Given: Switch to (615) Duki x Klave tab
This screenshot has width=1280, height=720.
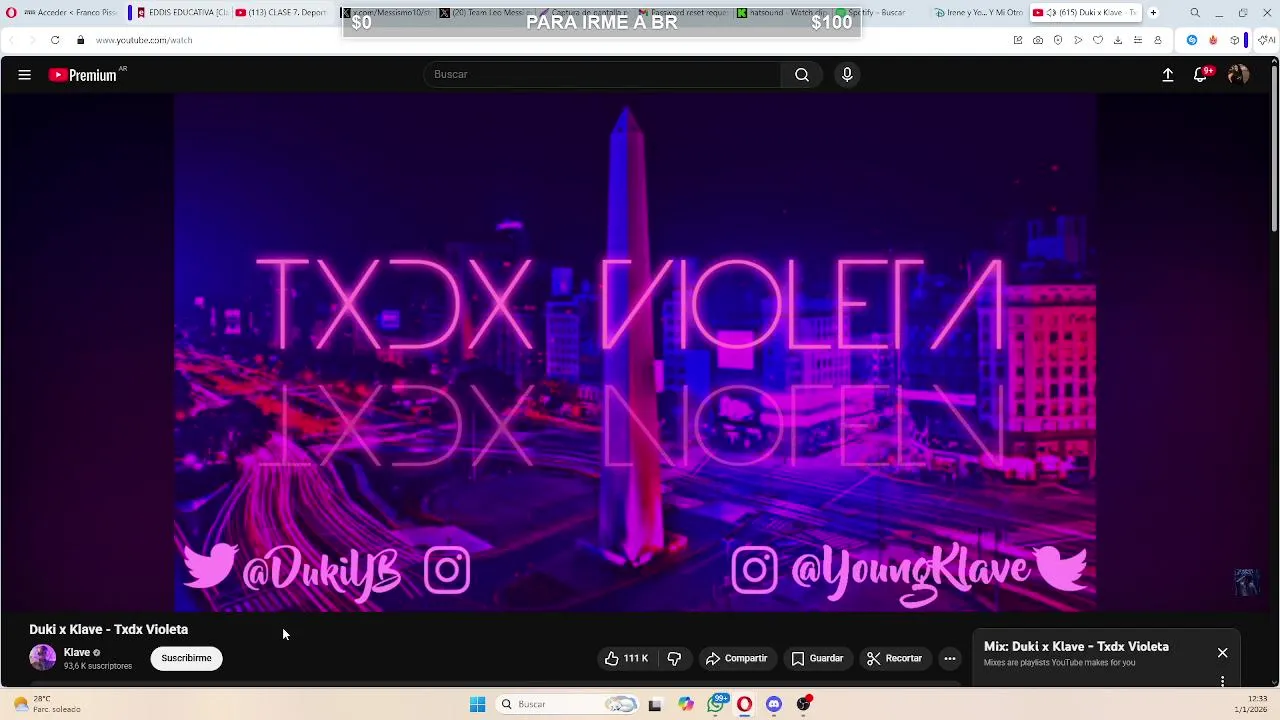Looking at the screenshot, I should (x=1085, y=12).
